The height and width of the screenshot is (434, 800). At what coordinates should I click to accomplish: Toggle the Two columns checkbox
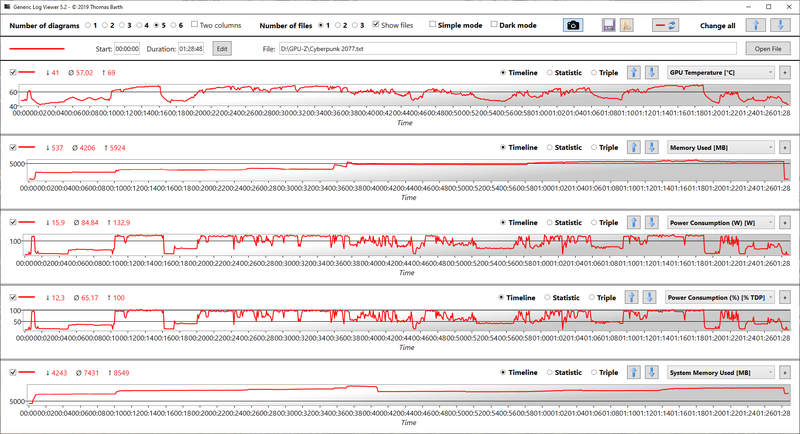pos(194,24)
